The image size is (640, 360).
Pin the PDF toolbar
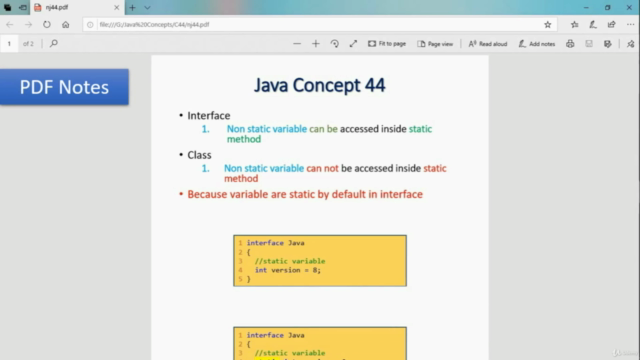coord(631,44)
